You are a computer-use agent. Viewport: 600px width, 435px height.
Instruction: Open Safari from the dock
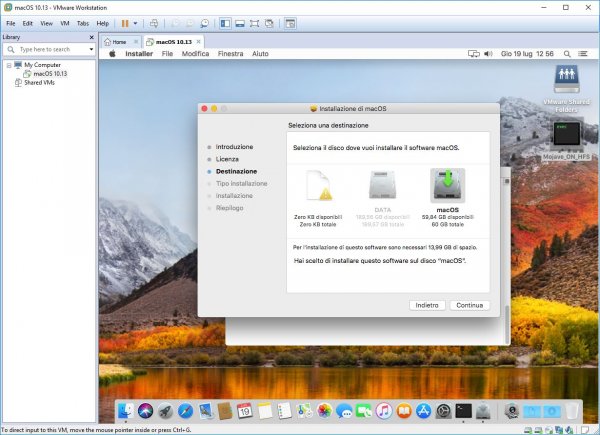pos(185,411)
